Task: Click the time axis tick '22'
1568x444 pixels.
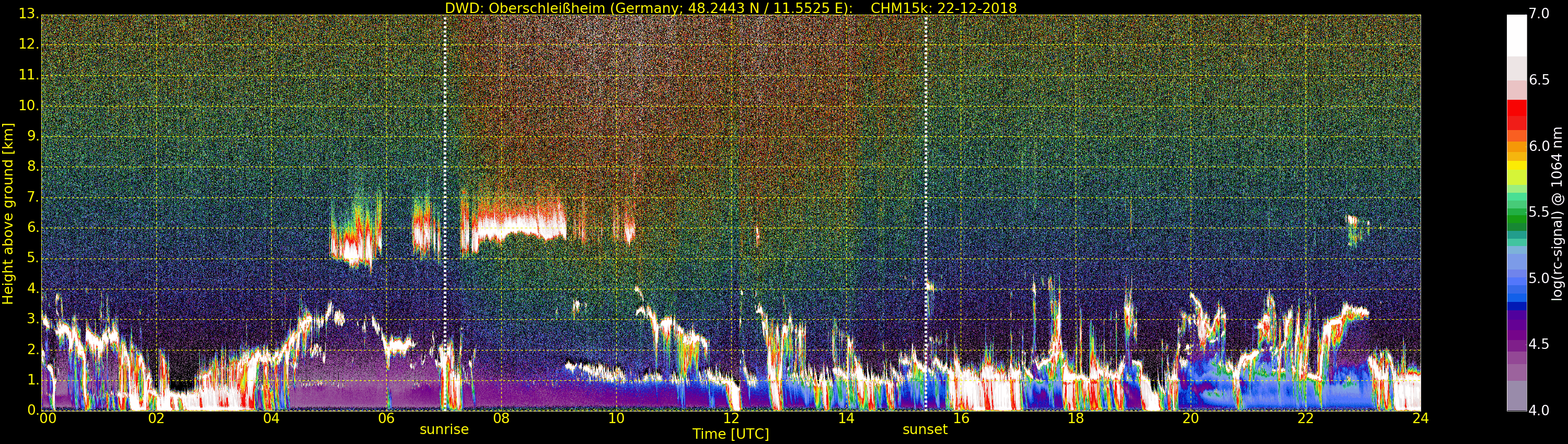Action: point(1306,418)
